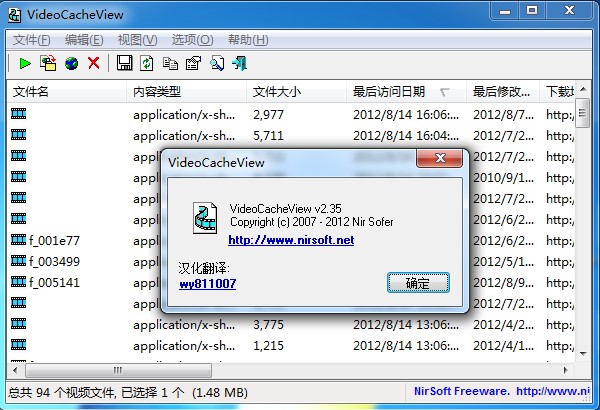Click file size cell 3,775
The image size is (600, 410).
(x=268, y=325)
